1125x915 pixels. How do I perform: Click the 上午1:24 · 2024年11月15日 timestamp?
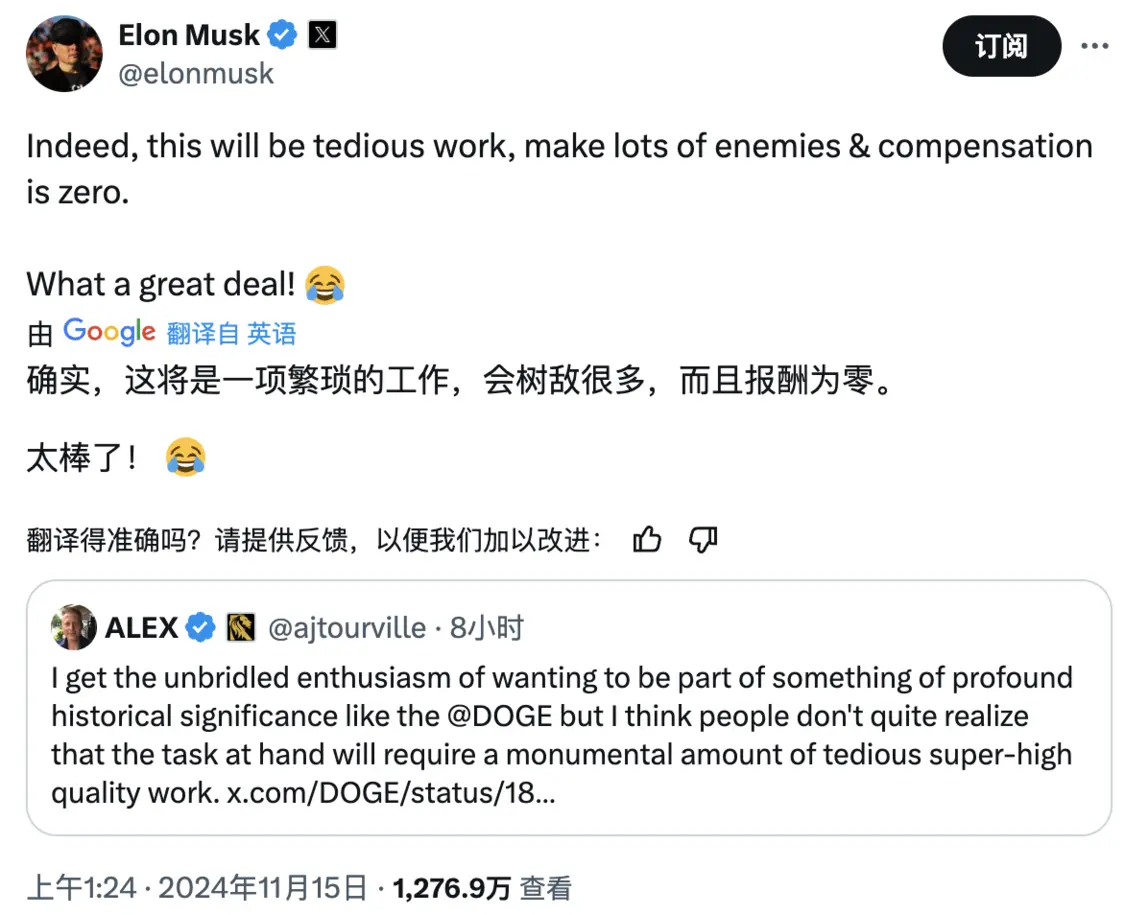(x=197, y=888)
